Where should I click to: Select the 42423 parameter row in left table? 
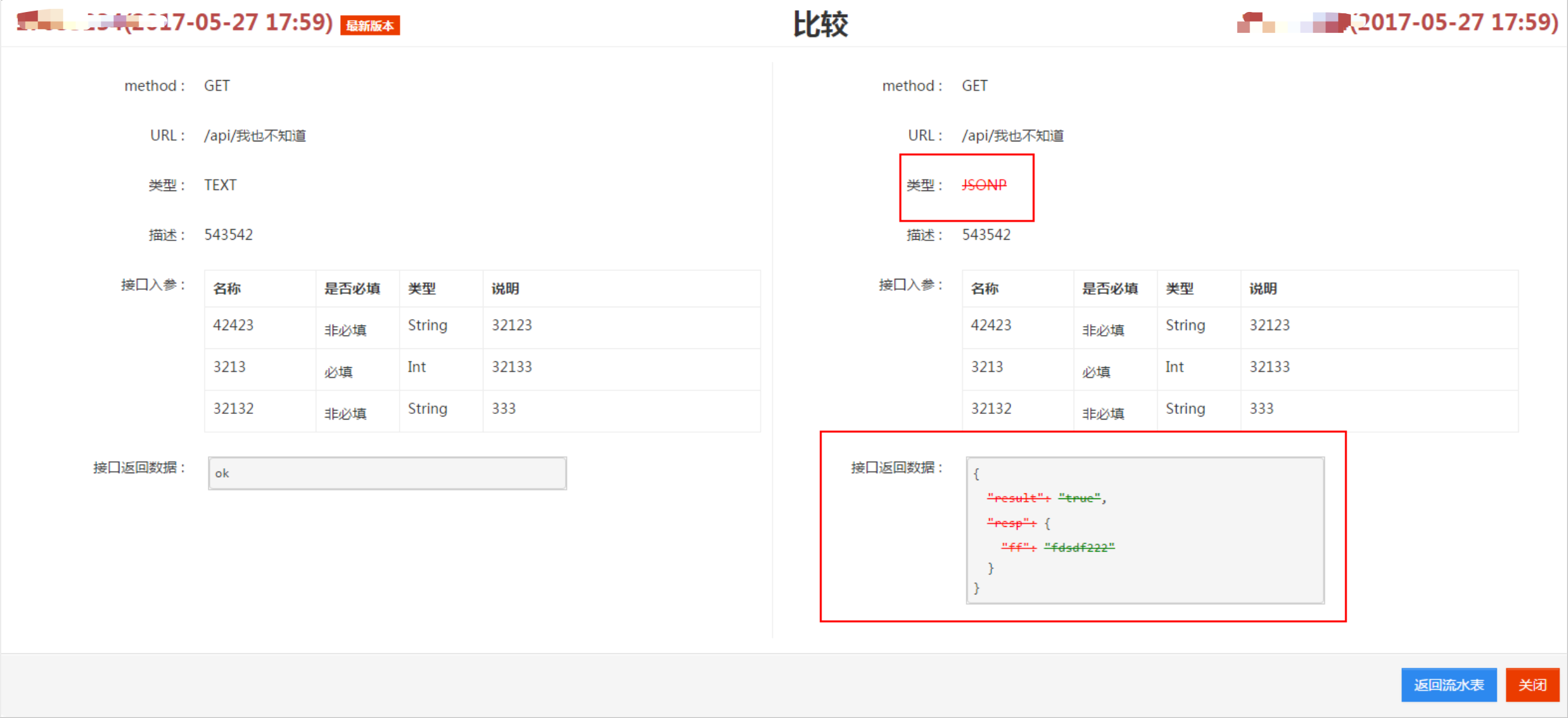pos(234,326)
